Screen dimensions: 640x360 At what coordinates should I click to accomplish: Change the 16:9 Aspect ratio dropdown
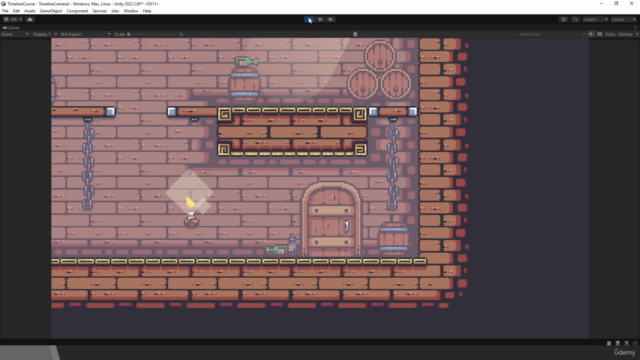click(85, 34)
